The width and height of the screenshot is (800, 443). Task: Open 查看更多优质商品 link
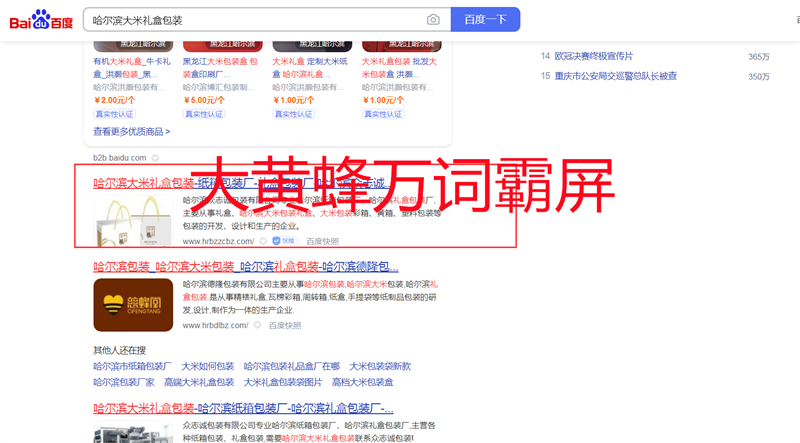coord(132,132)
